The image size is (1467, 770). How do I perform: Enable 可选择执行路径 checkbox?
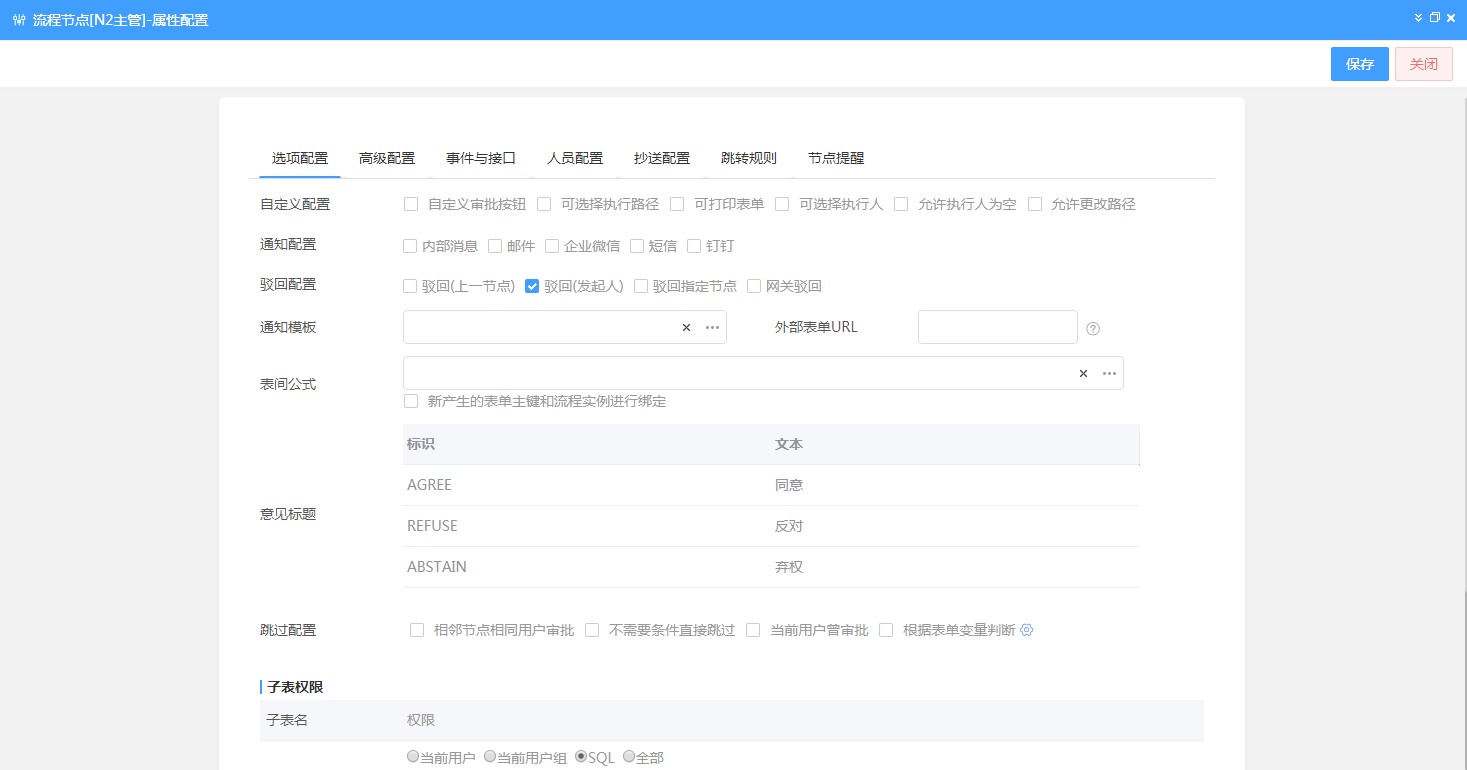pos(544,204)
